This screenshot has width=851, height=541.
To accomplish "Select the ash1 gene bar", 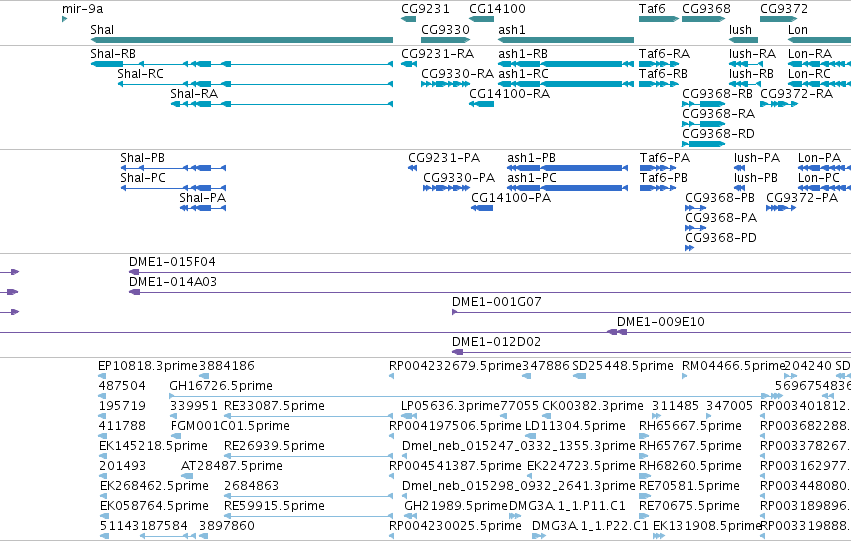I will [566, 40].
